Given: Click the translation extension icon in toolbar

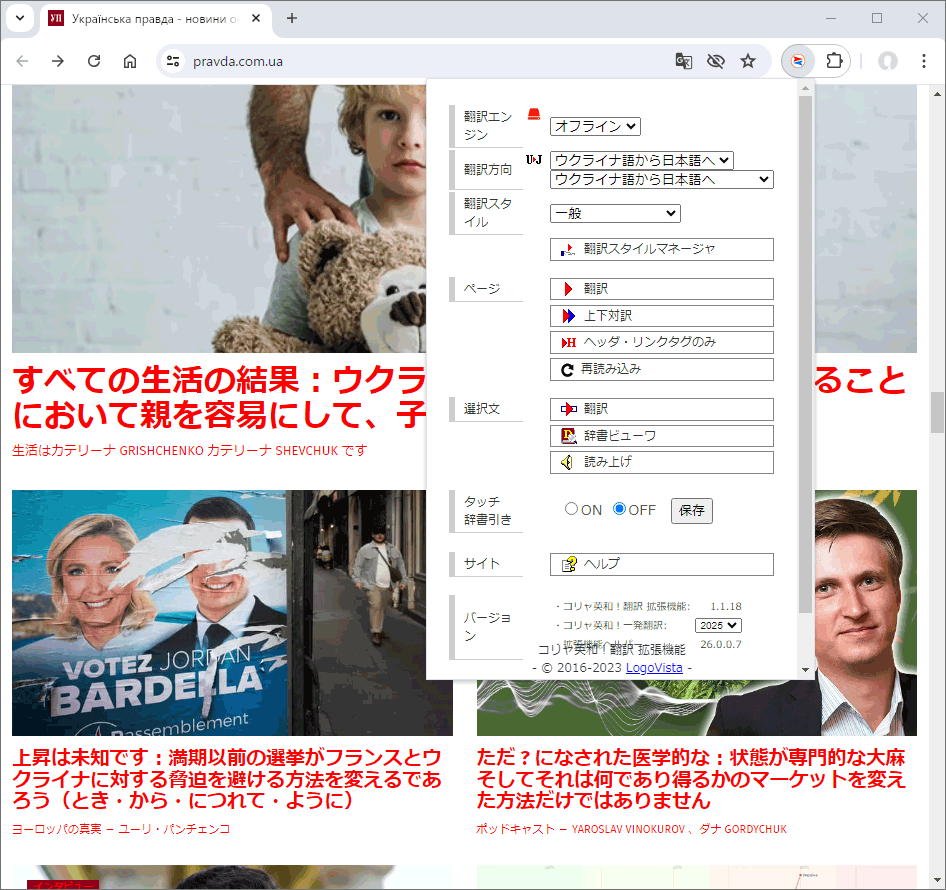Looking at the screenshot, I should pos(797,61).
